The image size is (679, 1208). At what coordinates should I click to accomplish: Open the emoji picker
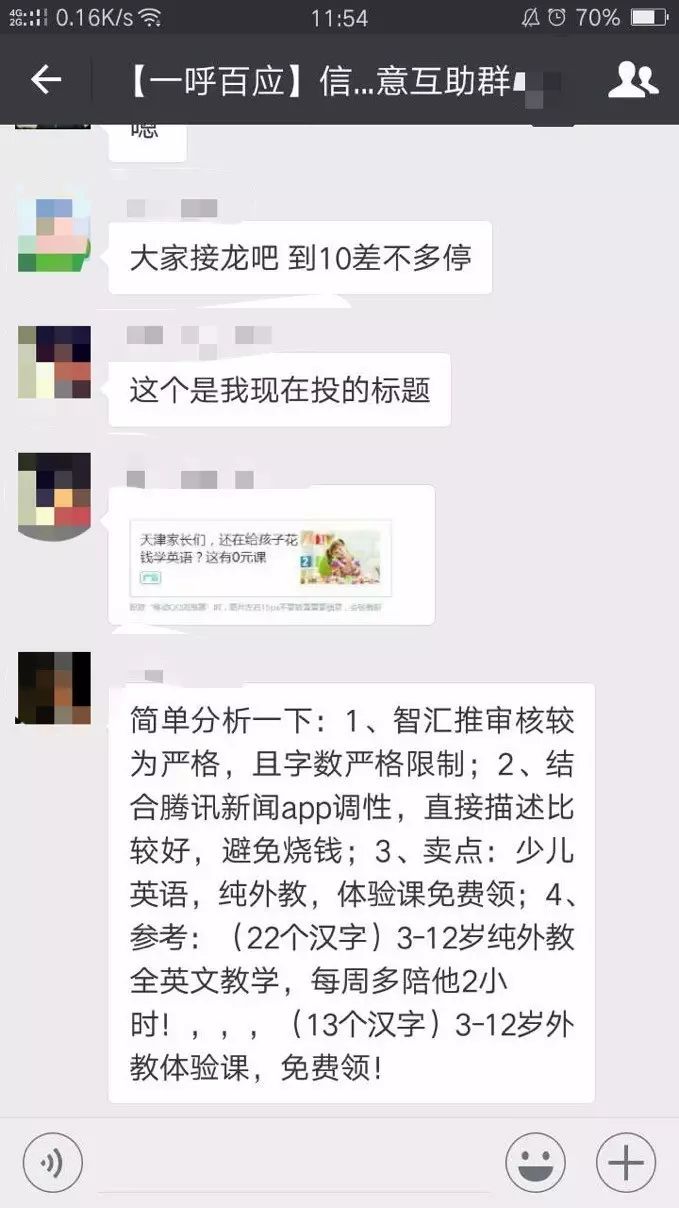535,1163
